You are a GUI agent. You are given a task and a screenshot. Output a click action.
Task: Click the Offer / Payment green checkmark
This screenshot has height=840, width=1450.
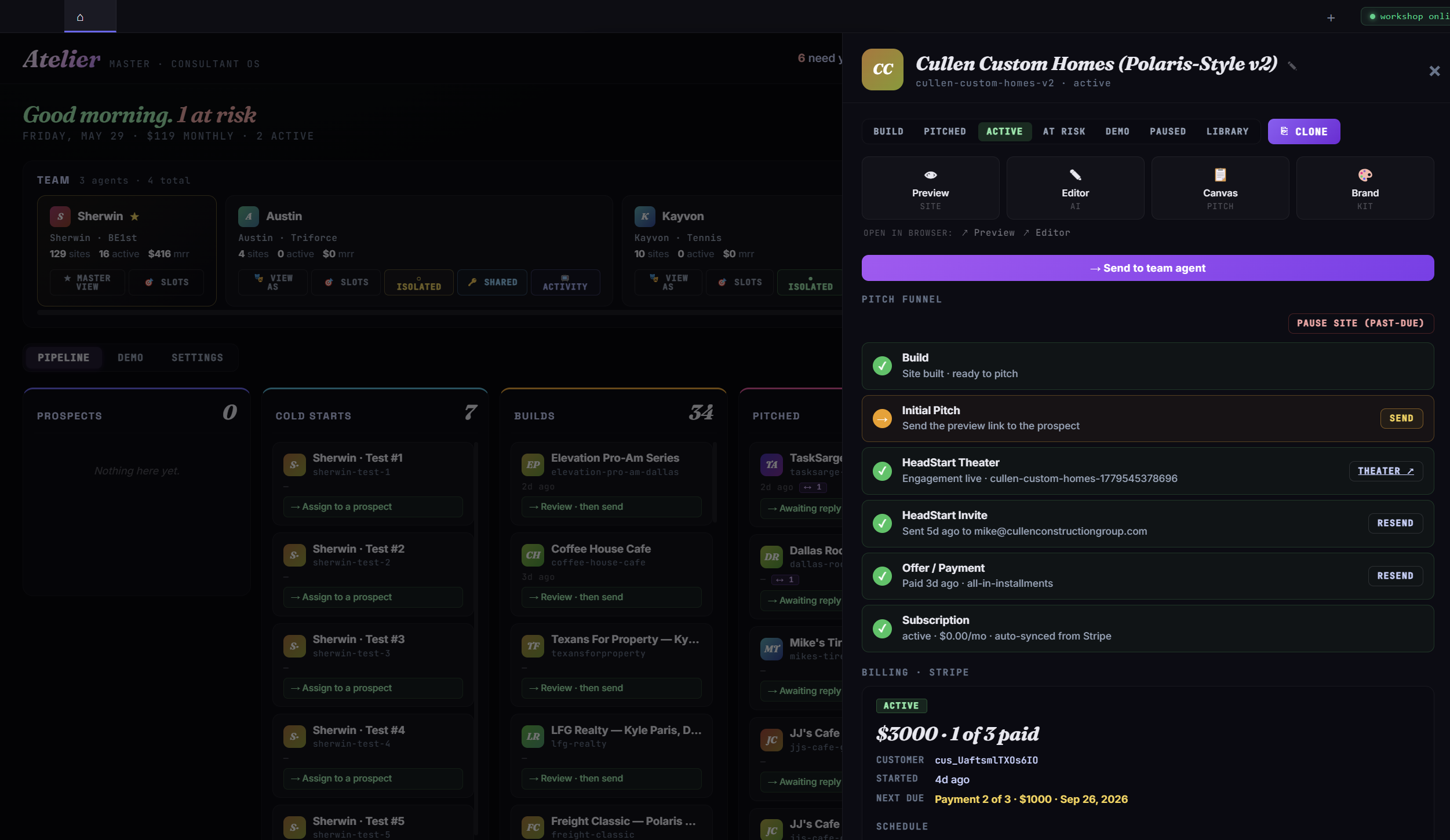pyautogui.click(x=882, y=576)
